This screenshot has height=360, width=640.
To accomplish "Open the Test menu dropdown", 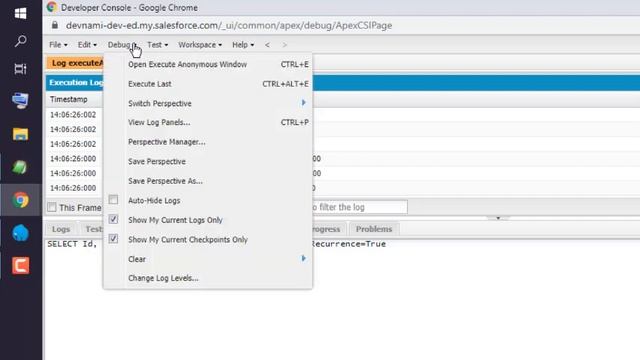I will point(157,45).
